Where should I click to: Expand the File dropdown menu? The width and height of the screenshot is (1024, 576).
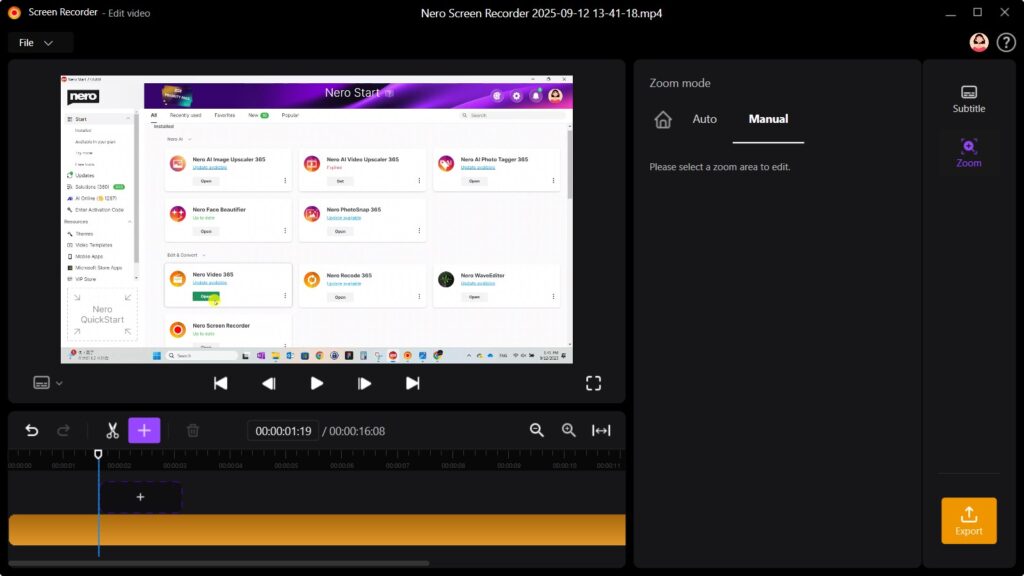40,43
